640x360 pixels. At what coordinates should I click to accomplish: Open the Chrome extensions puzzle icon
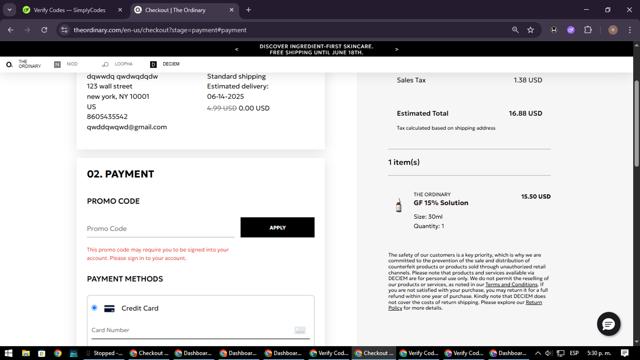588,30
